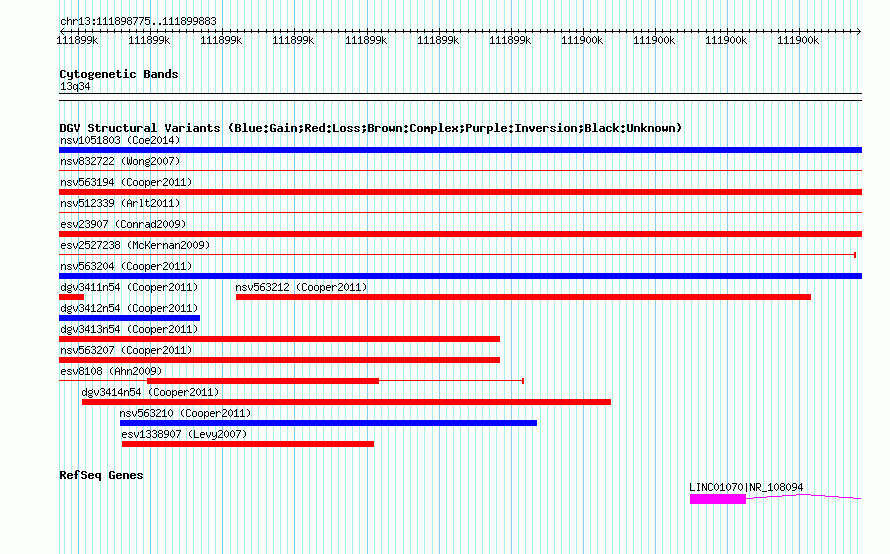Select the nsv1051803 (Coe2014) label
The height and width of the screenshot is (554, 890).
pos(120,140)
